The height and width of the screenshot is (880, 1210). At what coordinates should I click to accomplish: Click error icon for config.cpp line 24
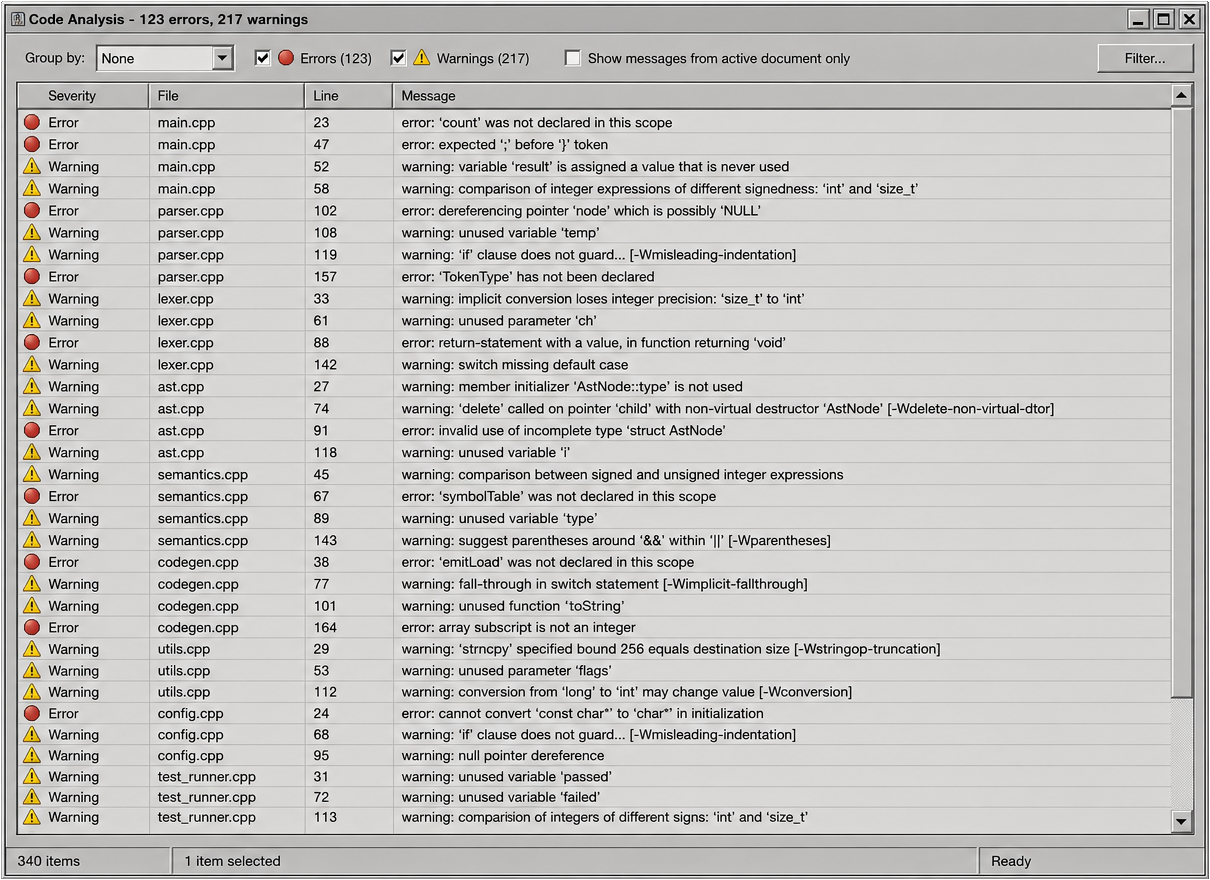(x=32, y=714)
